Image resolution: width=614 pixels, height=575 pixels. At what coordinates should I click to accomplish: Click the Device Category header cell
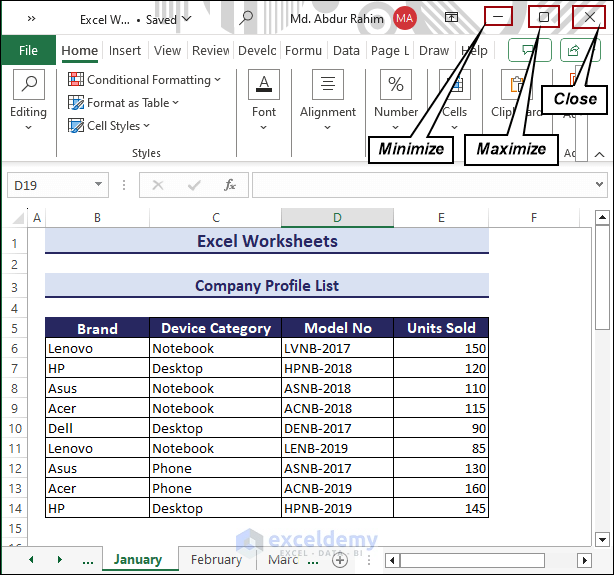pos(216,328)
